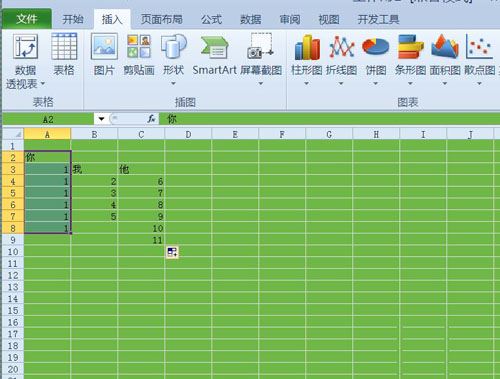Open the Name Box dropdown arrow
Image resolution: width=500 pixels, height=379 pixels.
coord(101,119)
